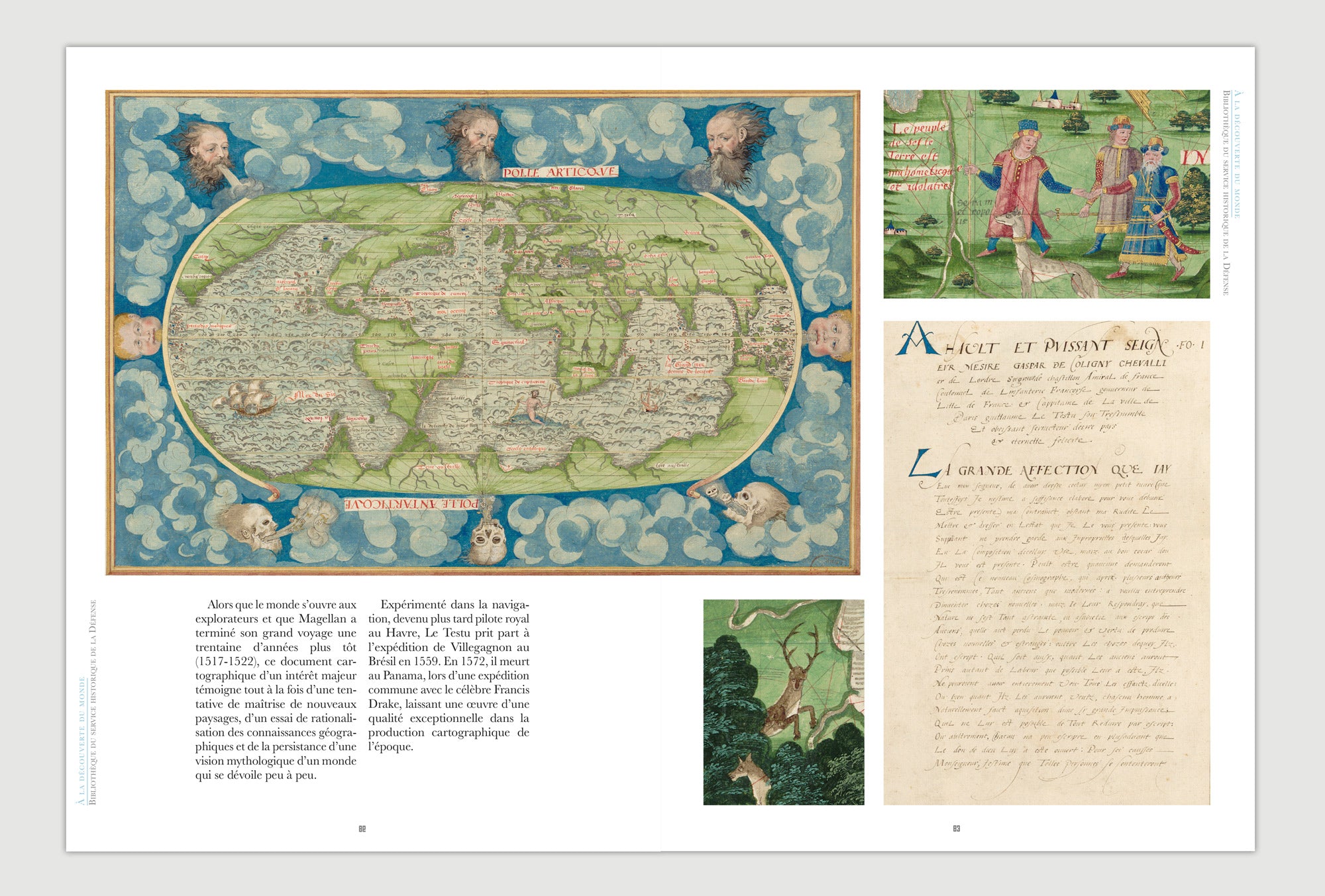Click the text 'Drake, laissant une œuvre d’une'
1325x896 pixels.
[449, 704]
